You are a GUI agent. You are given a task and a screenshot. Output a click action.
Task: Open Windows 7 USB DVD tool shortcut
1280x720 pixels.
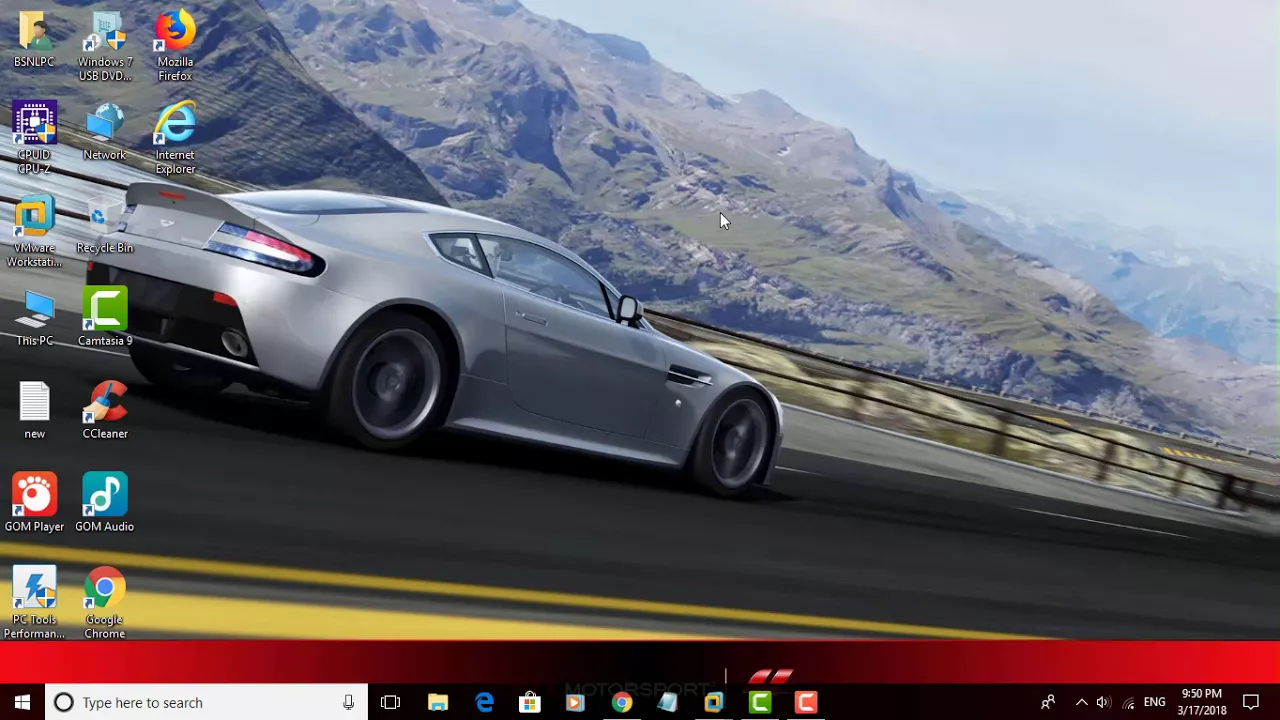pos(105,47)
